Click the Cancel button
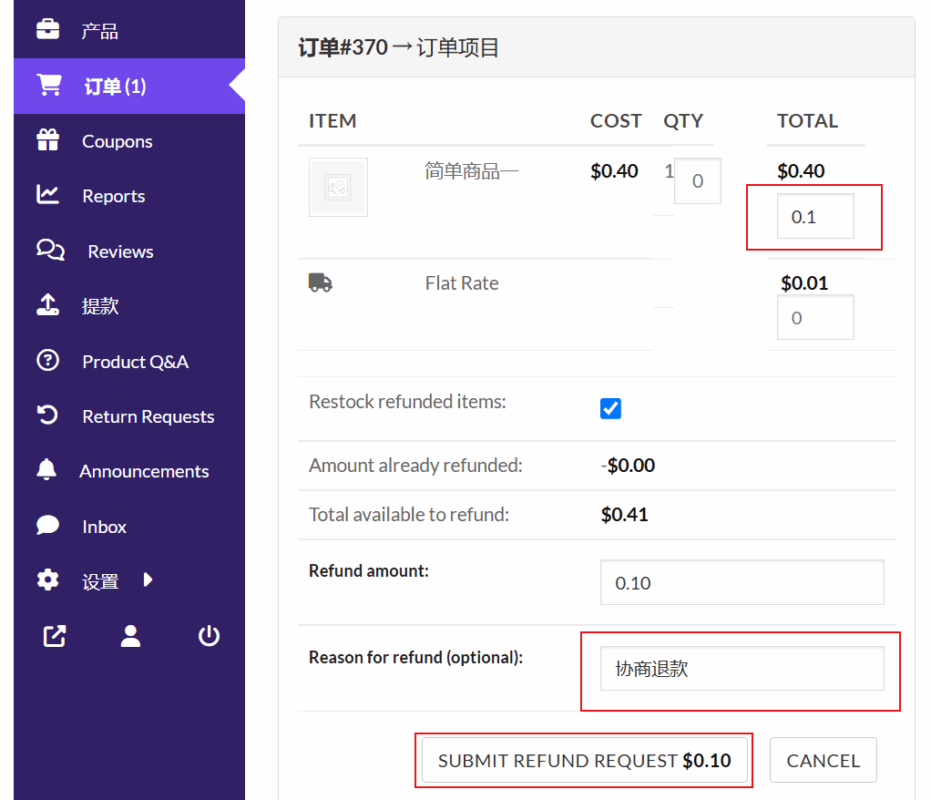Viewport: 931px width, 800px height. [822, 760]
